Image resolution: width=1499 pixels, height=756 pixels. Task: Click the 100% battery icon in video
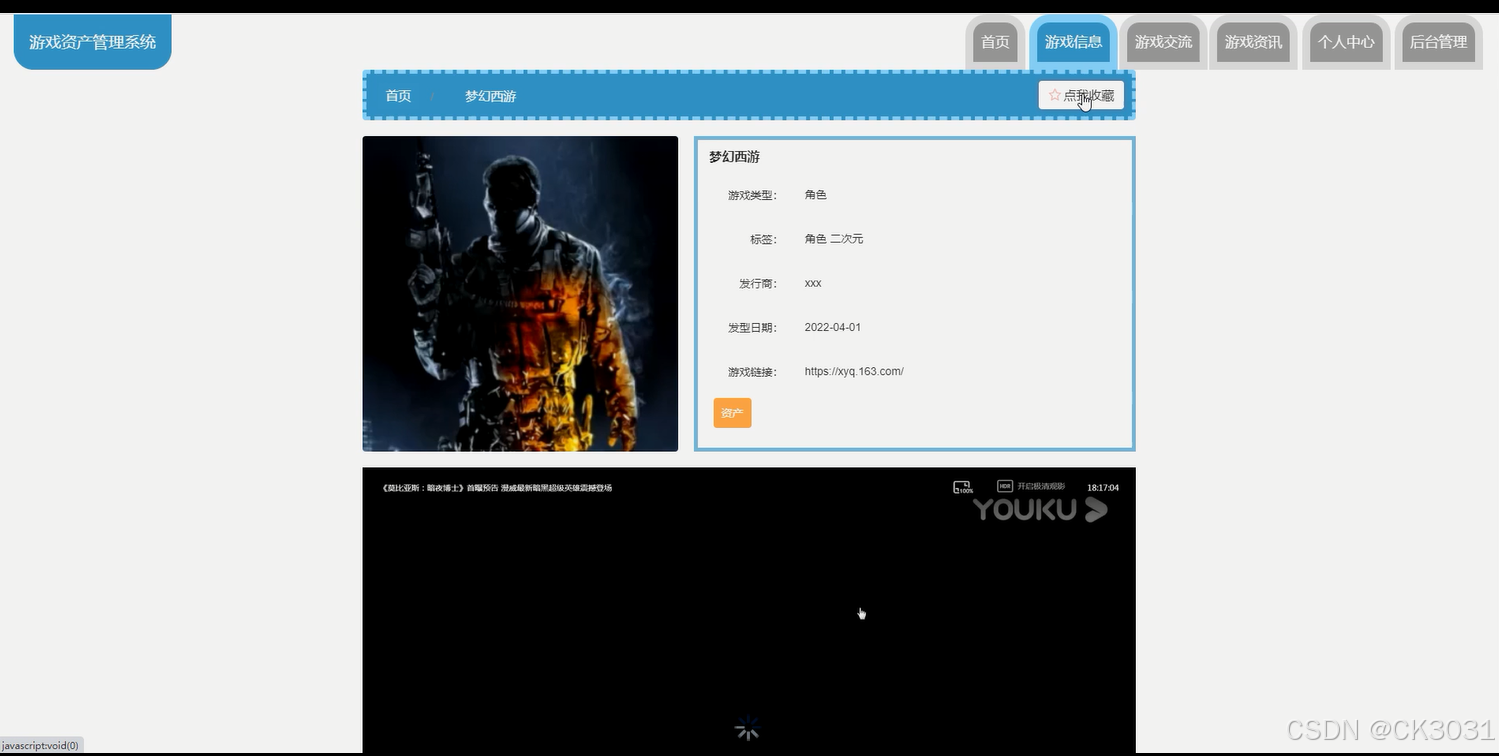click(963, 487)
